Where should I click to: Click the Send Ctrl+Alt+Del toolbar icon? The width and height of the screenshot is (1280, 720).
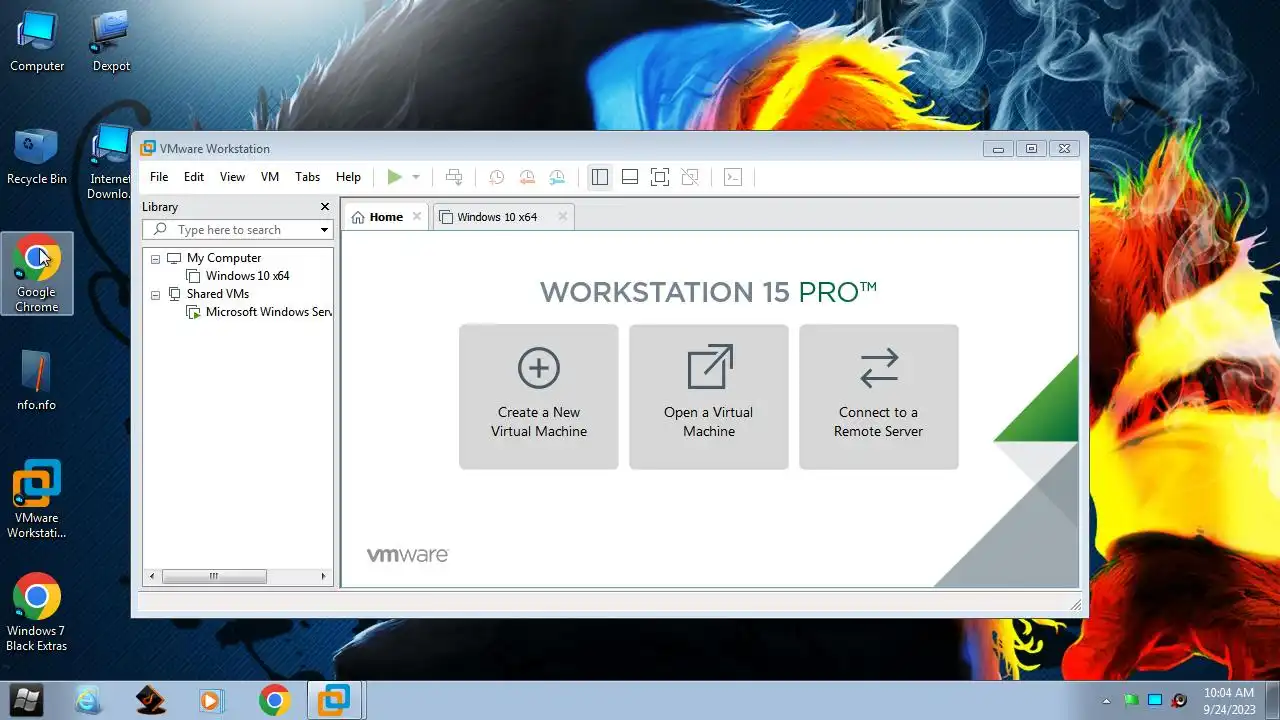click(x=454, y=177)
